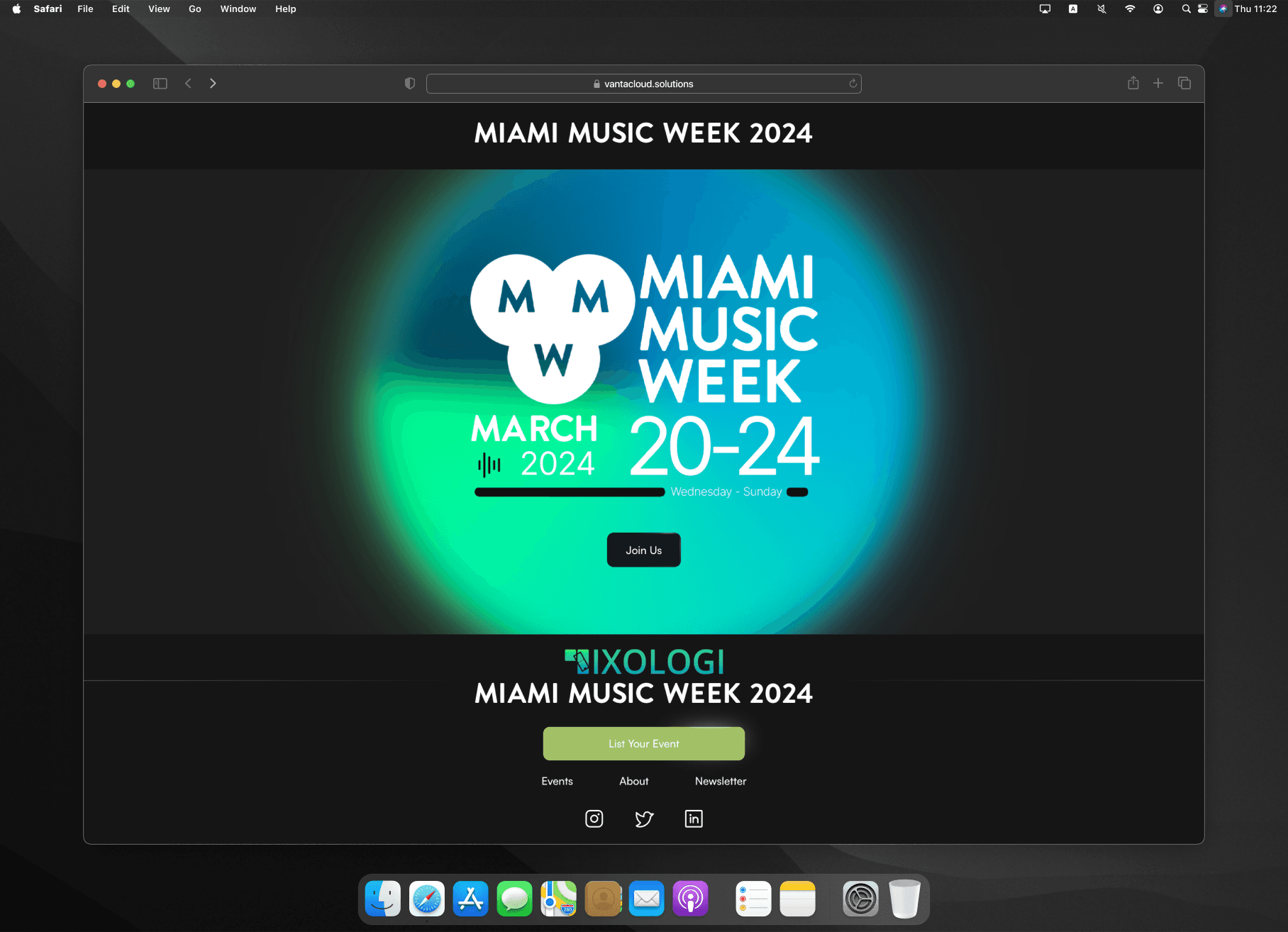The image size is (1288, 932).
Task: Open the Instagram social icon
Action: (594, 819)
